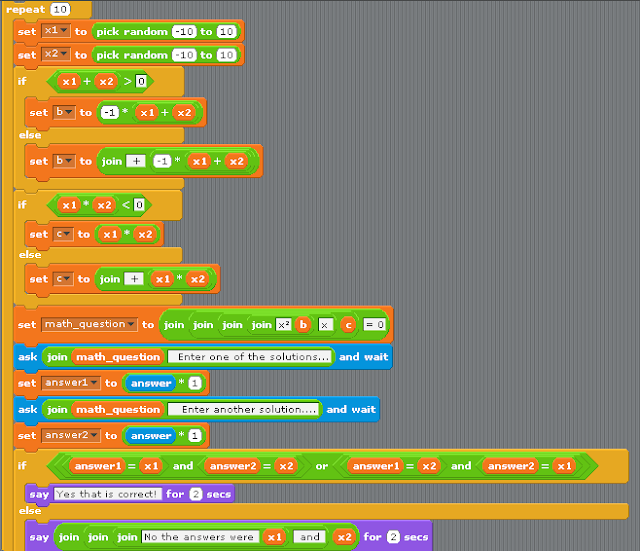This screenshot has height=551, width=640.
Task: Click the b variable reporter in math_question join
Action: 303,325
